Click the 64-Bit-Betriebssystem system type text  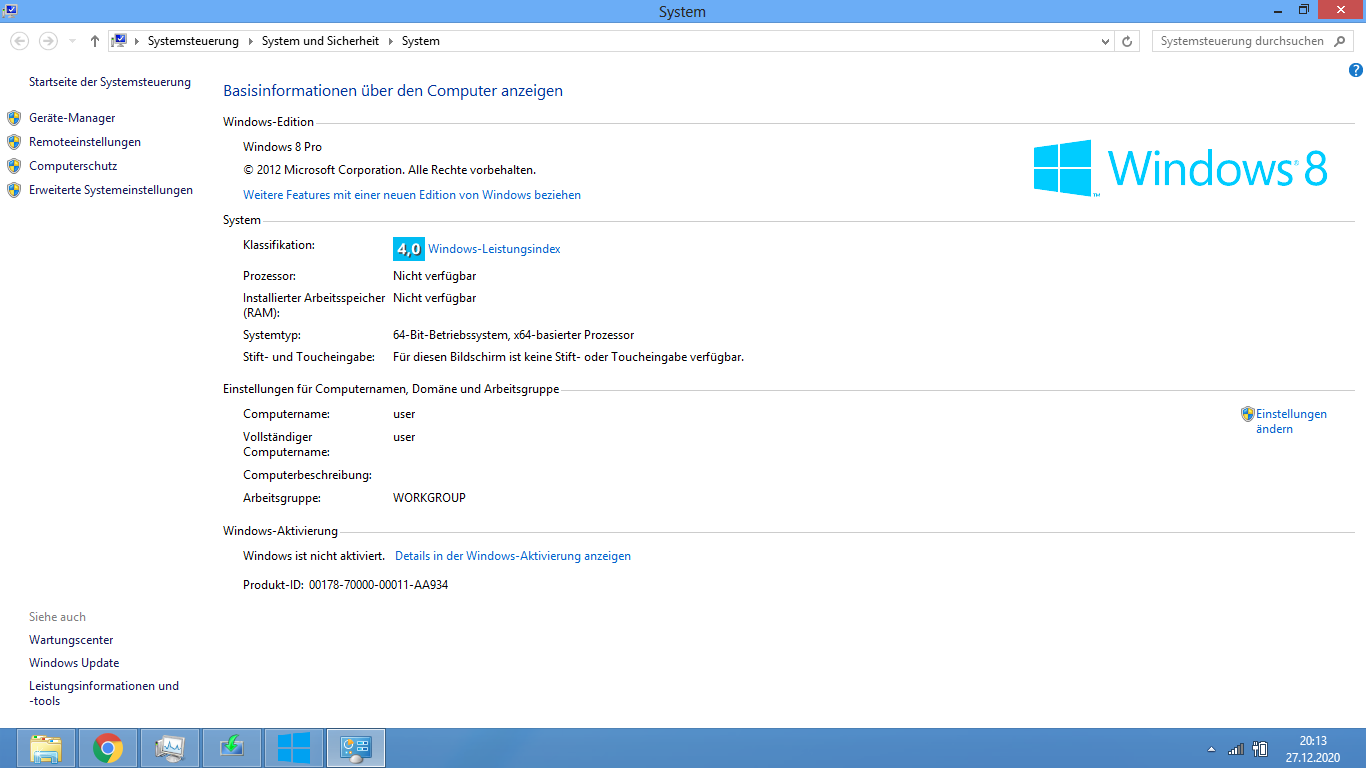pyautogui.click(x=513, y=335)
